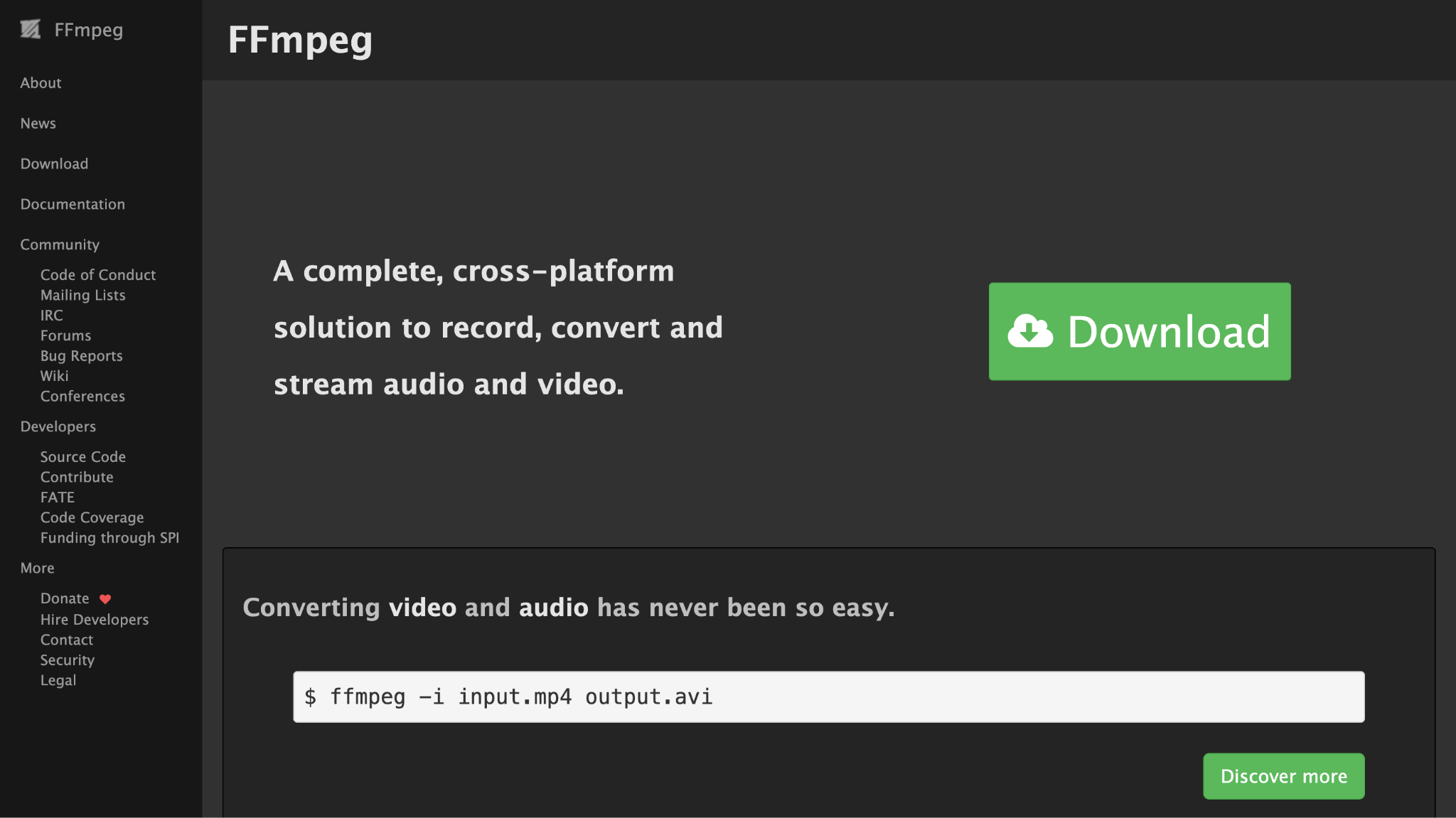Open the FATE page
The image size is (1456, 818).
pos(56,497)
